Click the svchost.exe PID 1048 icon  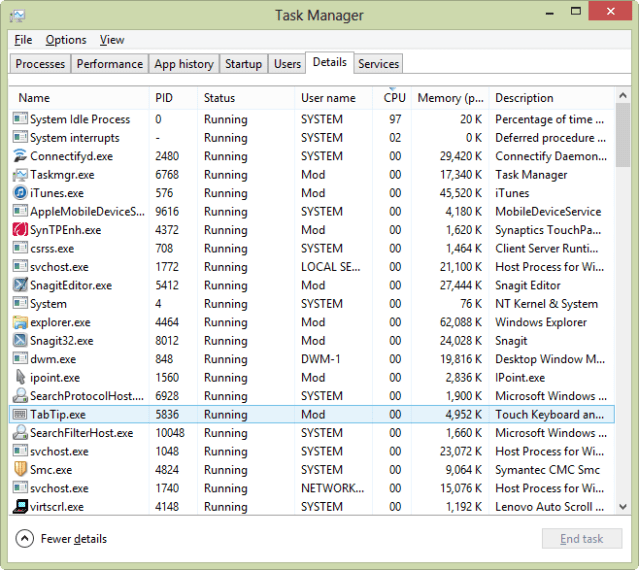coord(20,451)
